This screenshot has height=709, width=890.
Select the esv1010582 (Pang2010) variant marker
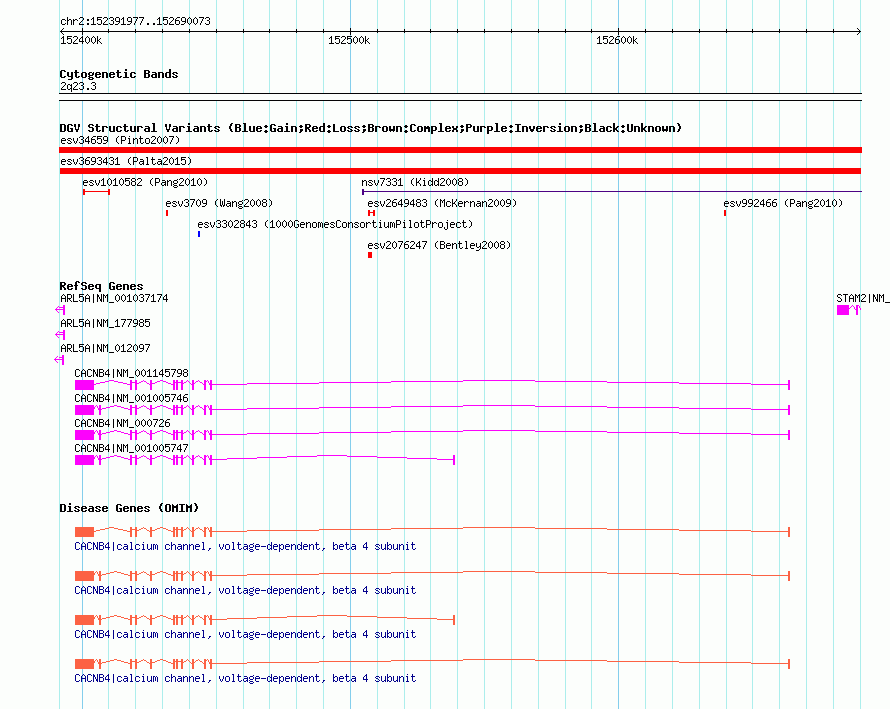(96, 192)
